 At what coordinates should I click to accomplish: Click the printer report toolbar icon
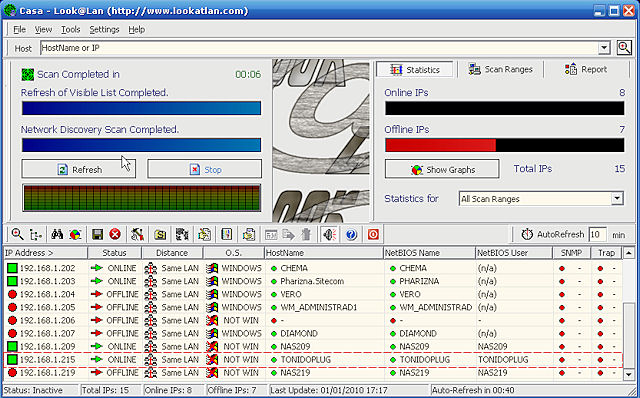pyautogui.click(x=249, y=234)
